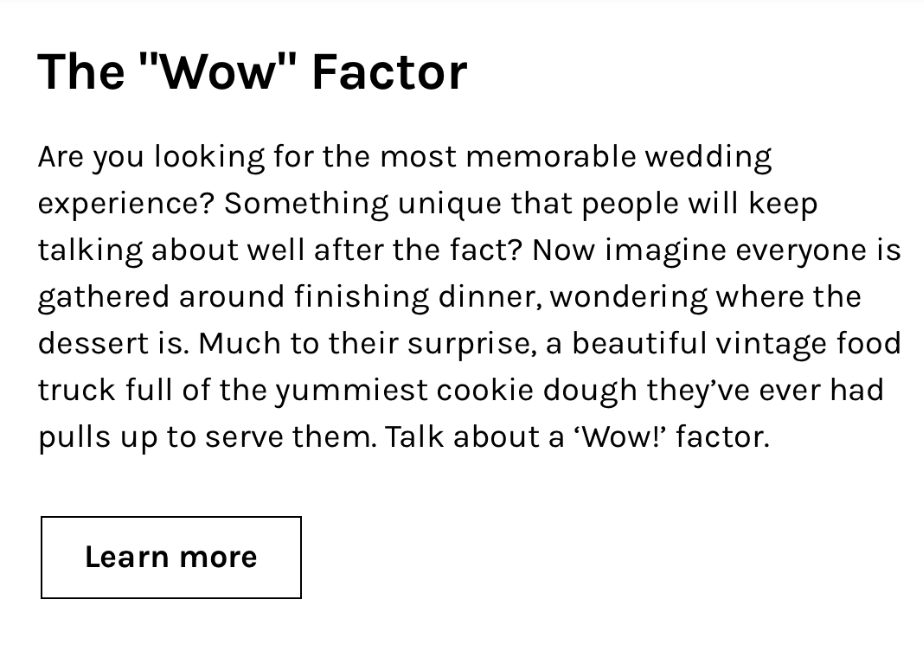Click the word 'Something' in the paragraph

[306, 204]
